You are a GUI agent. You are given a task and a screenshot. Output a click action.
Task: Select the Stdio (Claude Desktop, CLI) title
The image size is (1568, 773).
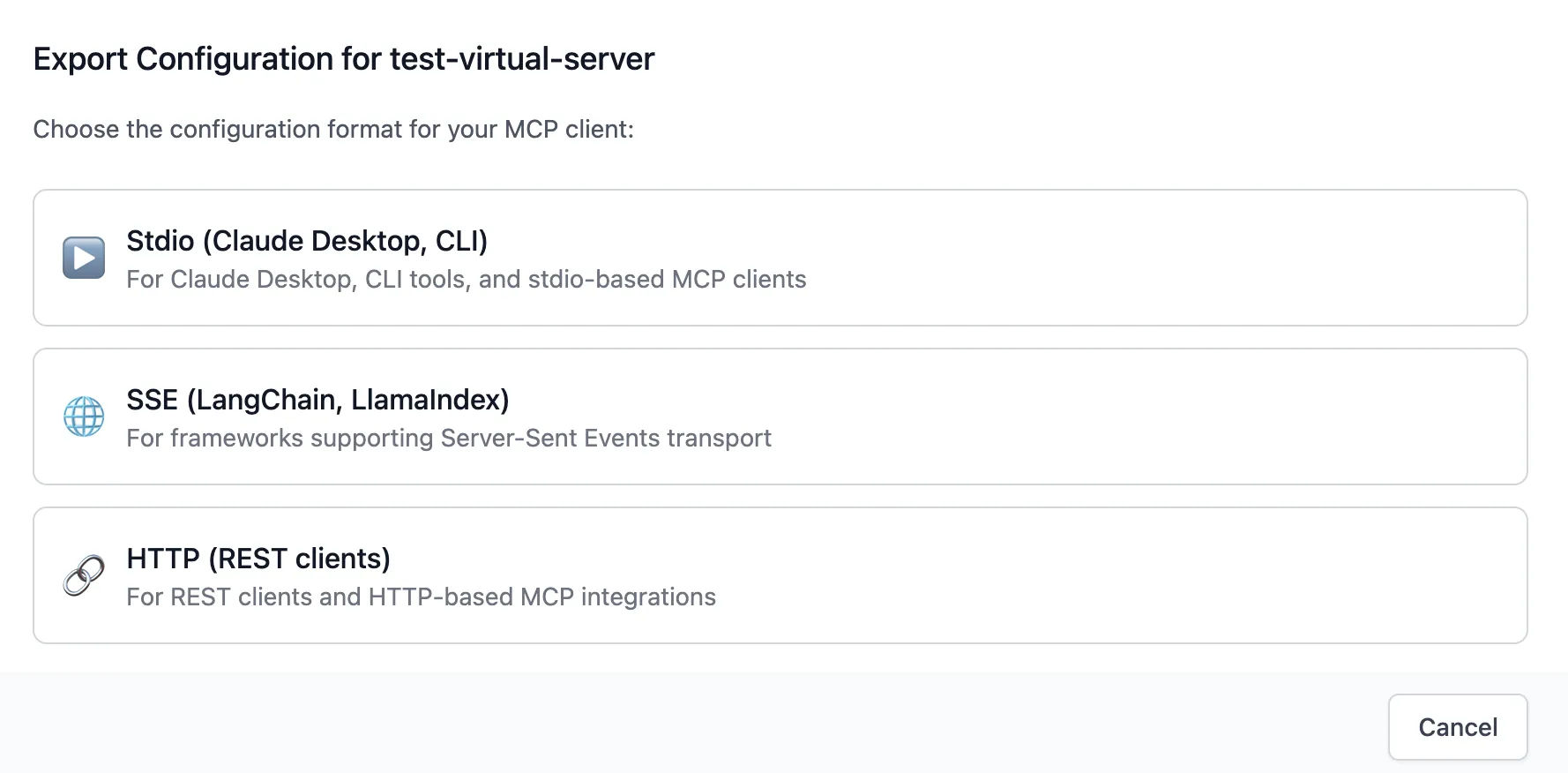[307, 241]
